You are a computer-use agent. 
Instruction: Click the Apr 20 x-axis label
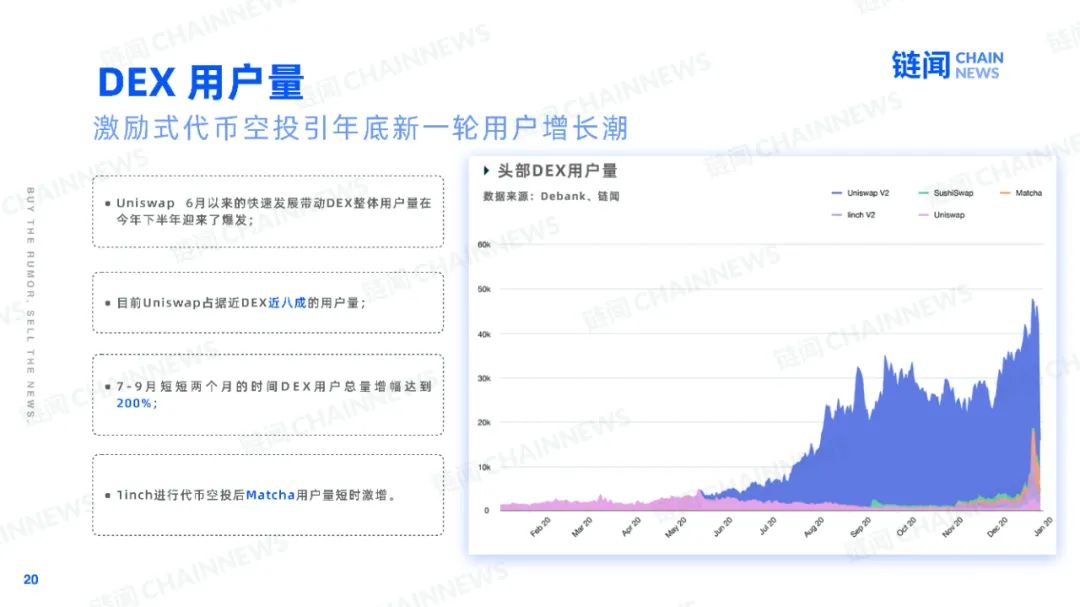(631, 526)
